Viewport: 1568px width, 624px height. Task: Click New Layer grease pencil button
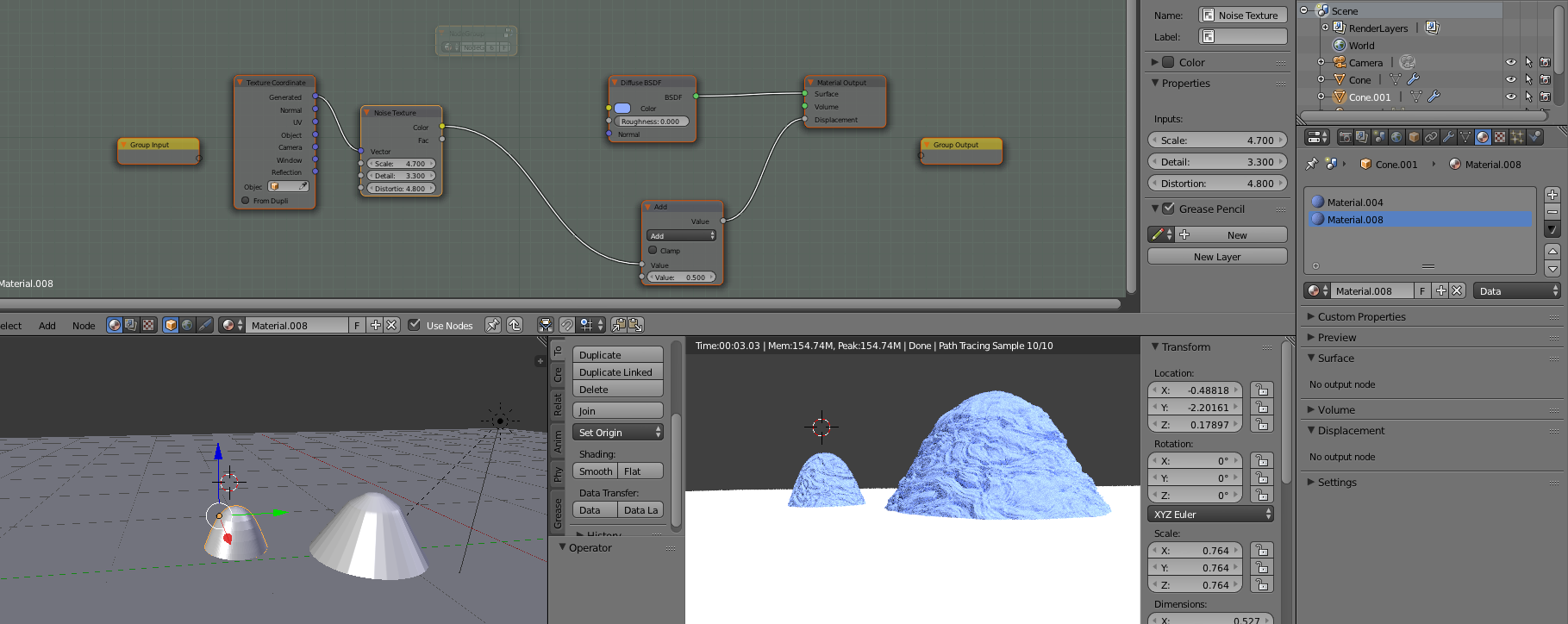click(x=1217, y=257)
